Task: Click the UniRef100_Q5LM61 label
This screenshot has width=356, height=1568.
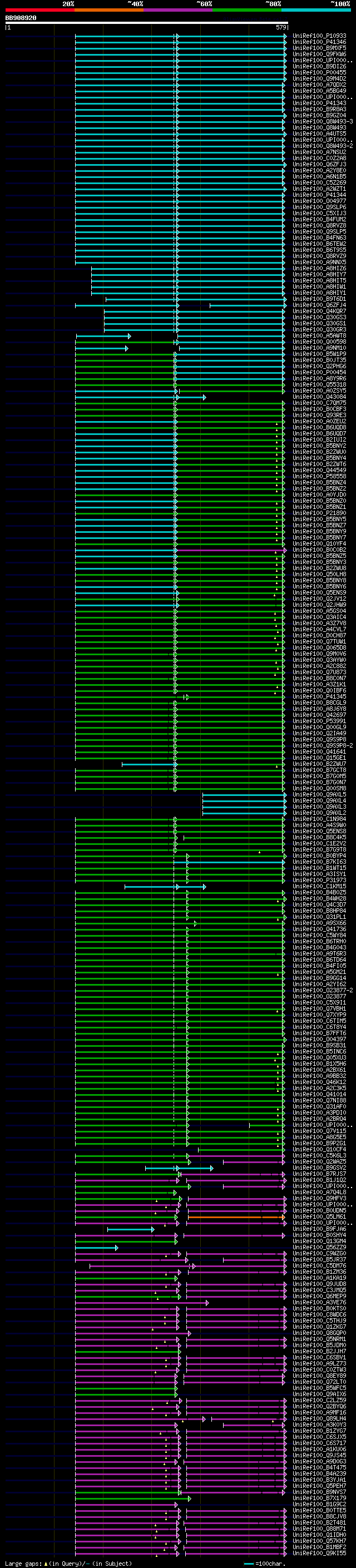Action: (x=319, y=1217)
